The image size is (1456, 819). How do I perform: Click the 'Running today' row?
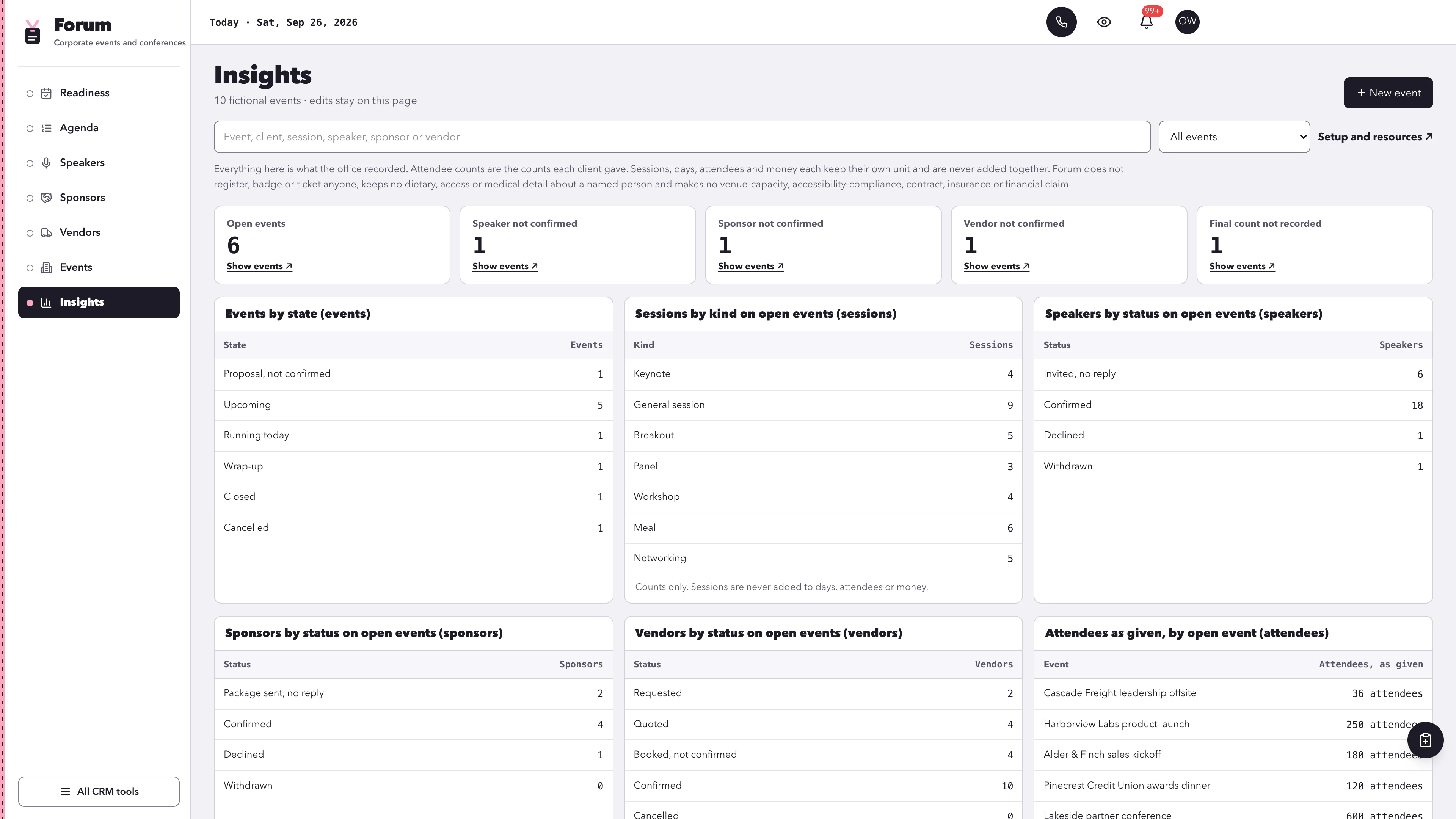point(413,436)
